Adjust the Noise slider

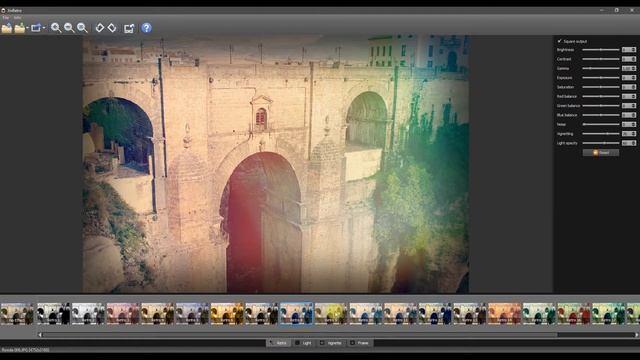click(x=601, y=124)
